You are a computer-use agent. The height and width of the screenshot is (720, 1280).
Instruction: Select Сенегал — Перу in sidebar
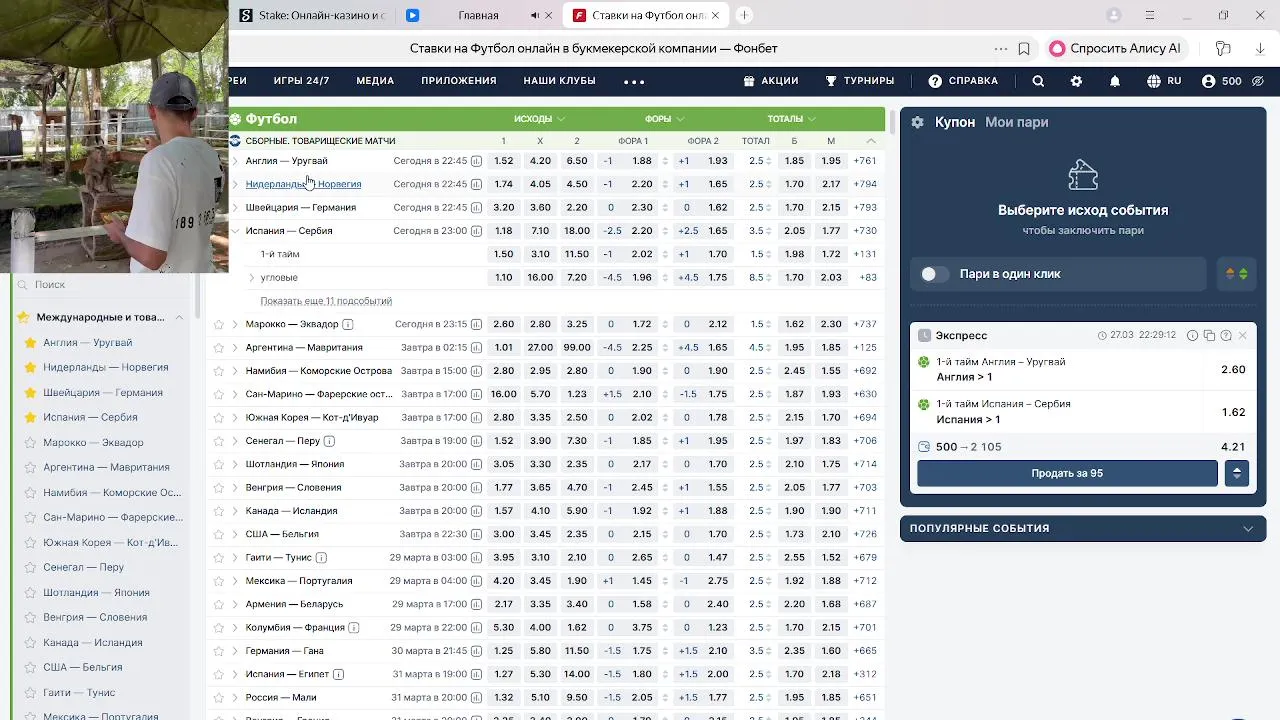point(83,567)
